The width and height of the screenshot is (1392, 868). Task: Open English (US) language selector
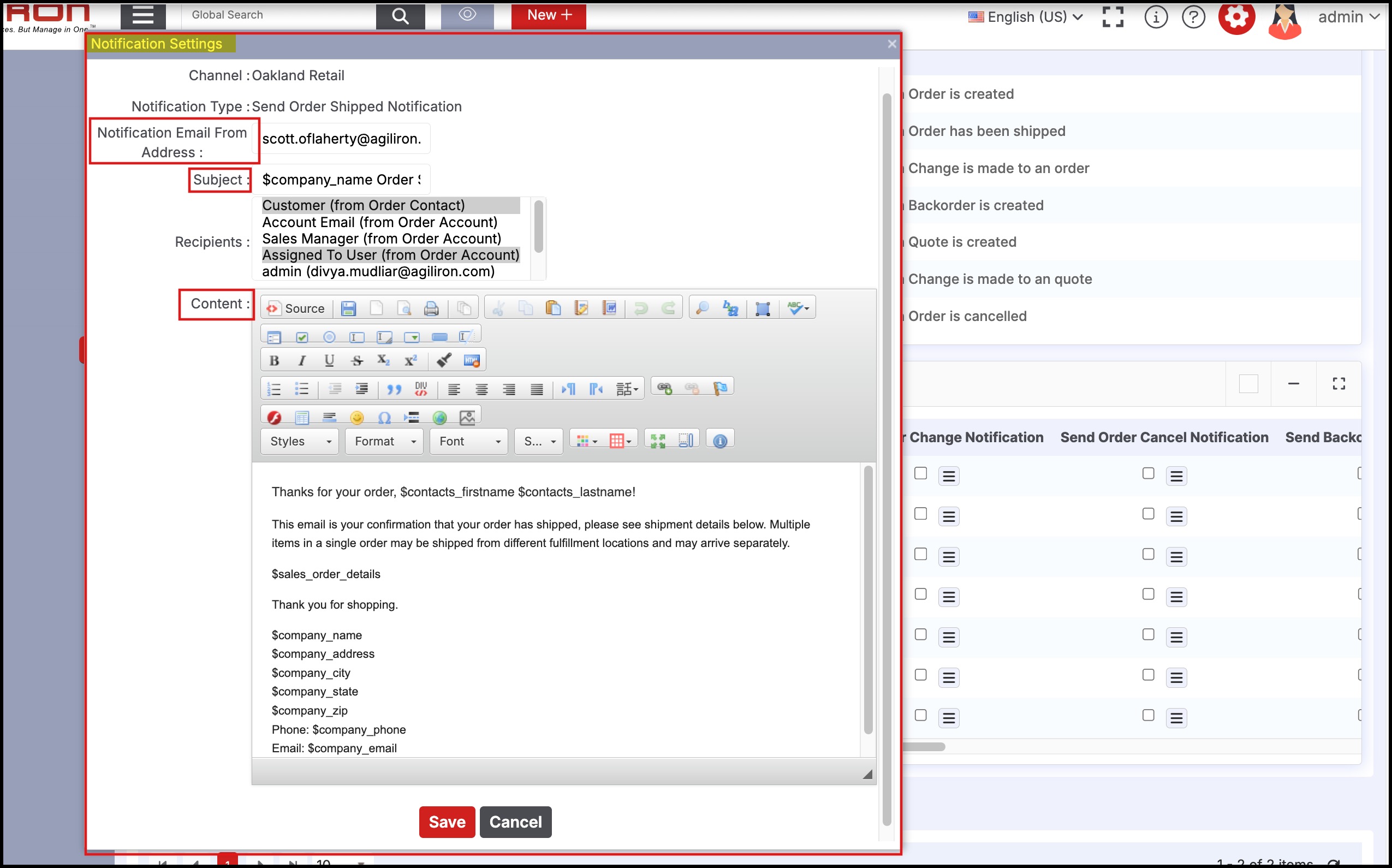pyautogui.click(x=1026, y=16)
